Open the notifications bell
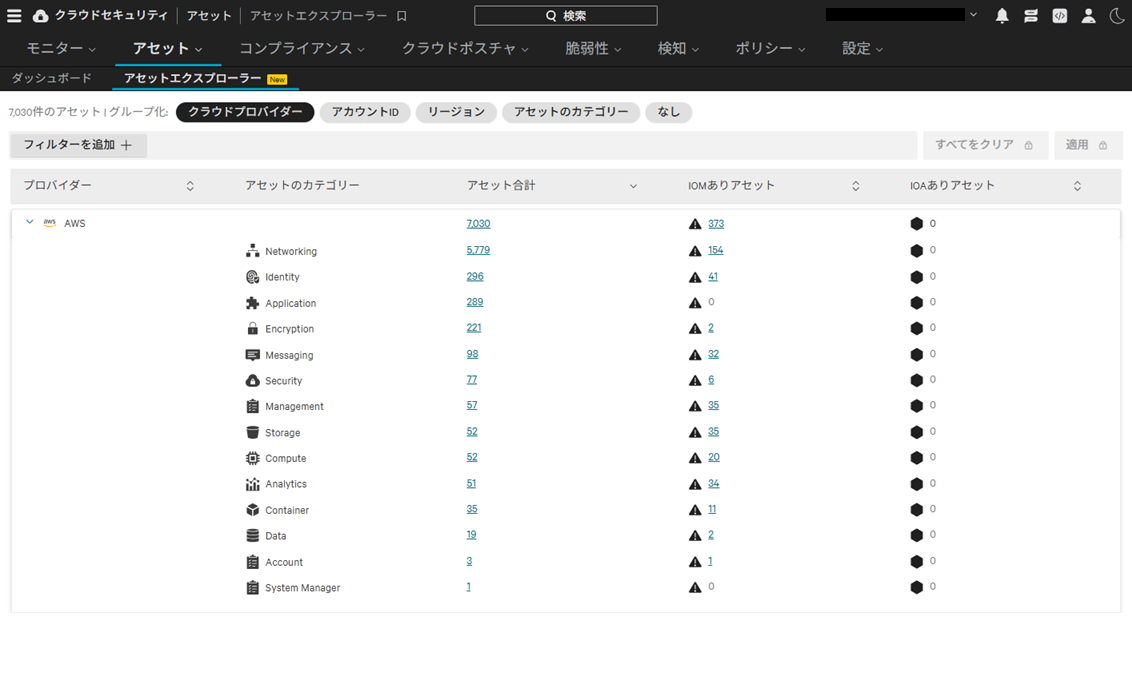The width and height of the screenshot is (1132, 700). tap(1002, 16)
